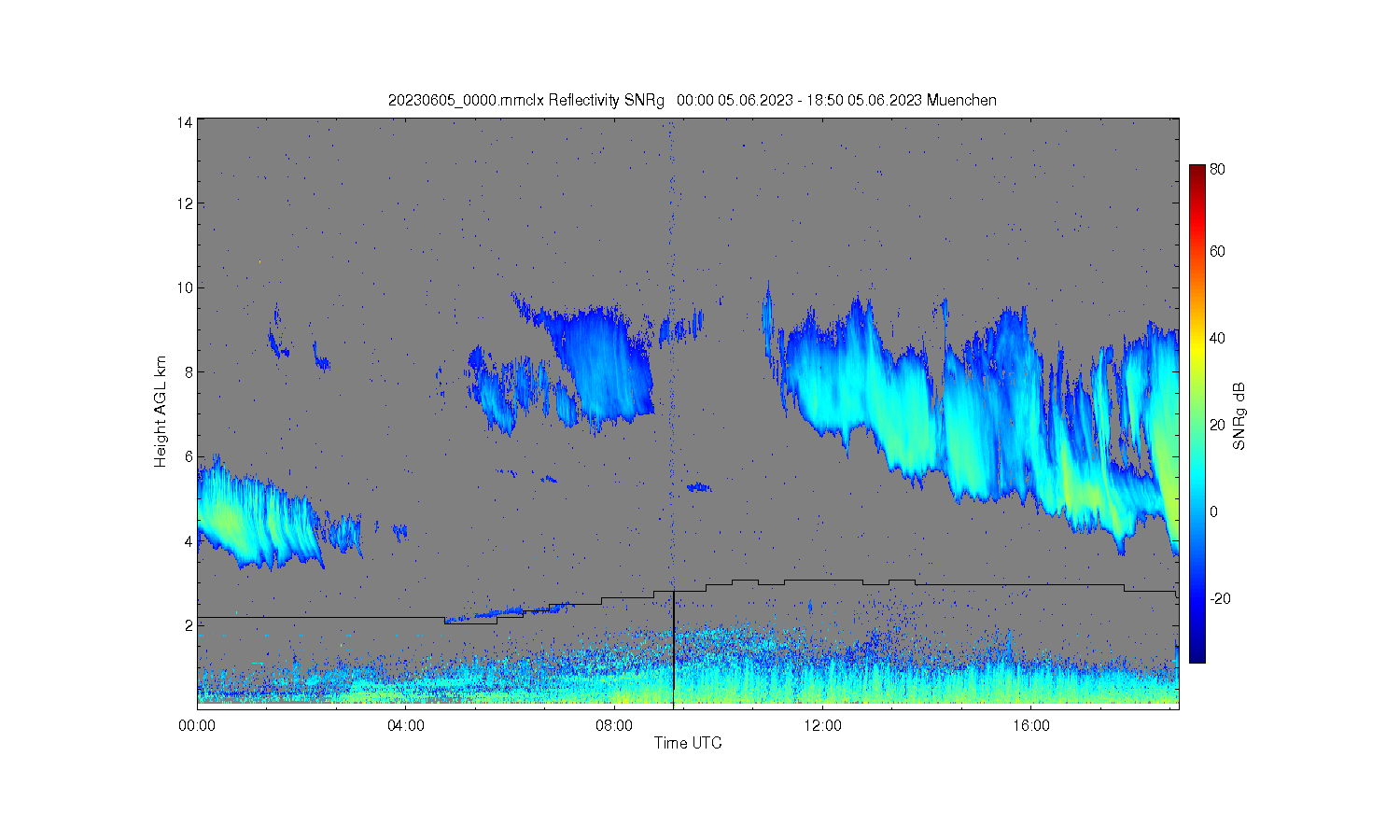The height and width of the screenshot is (840, 1400).
Task: Click the height tick label '10'
Action: point(185,287)
